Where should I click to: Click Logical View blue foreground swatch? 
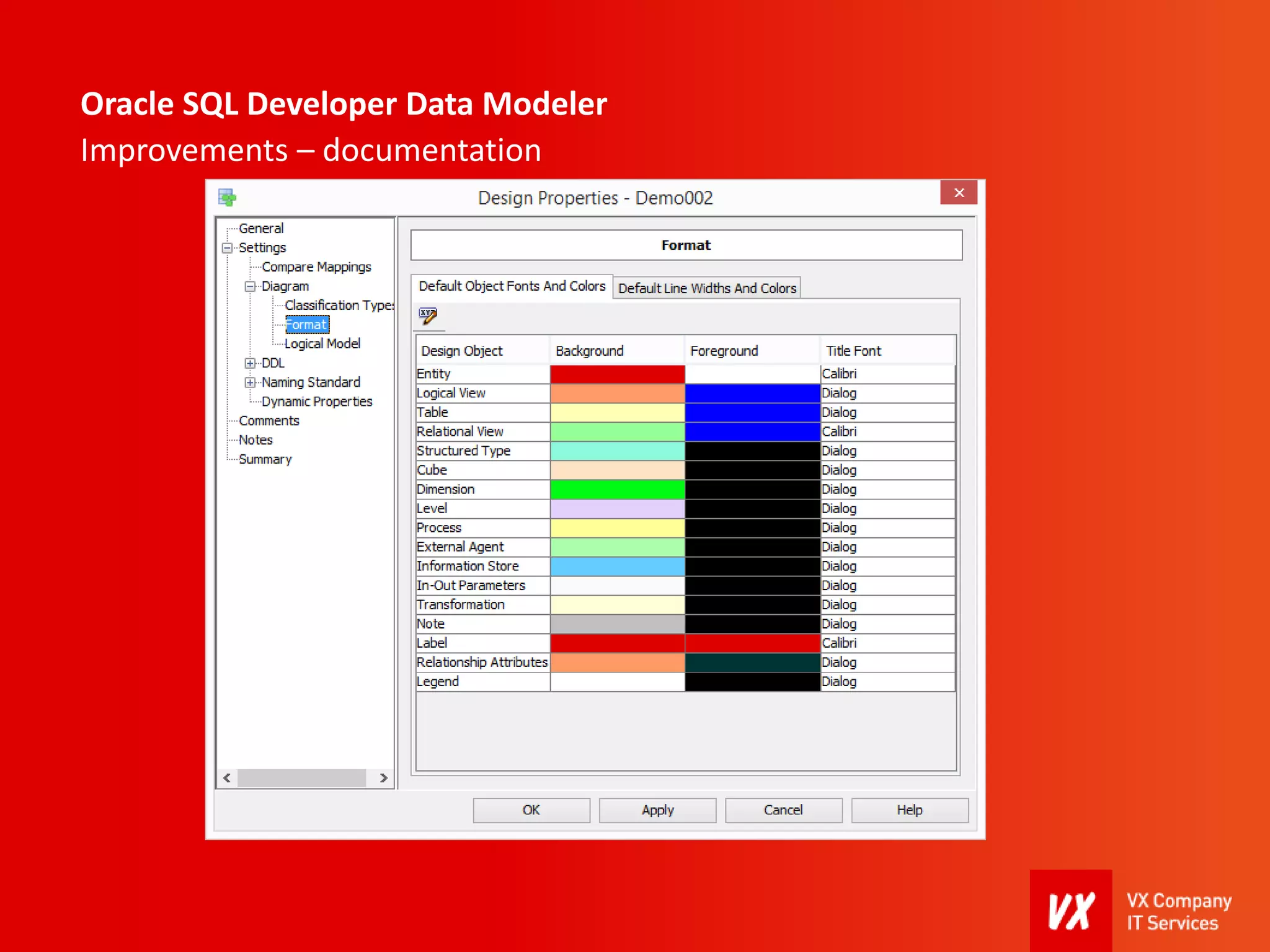pos(753,394)
